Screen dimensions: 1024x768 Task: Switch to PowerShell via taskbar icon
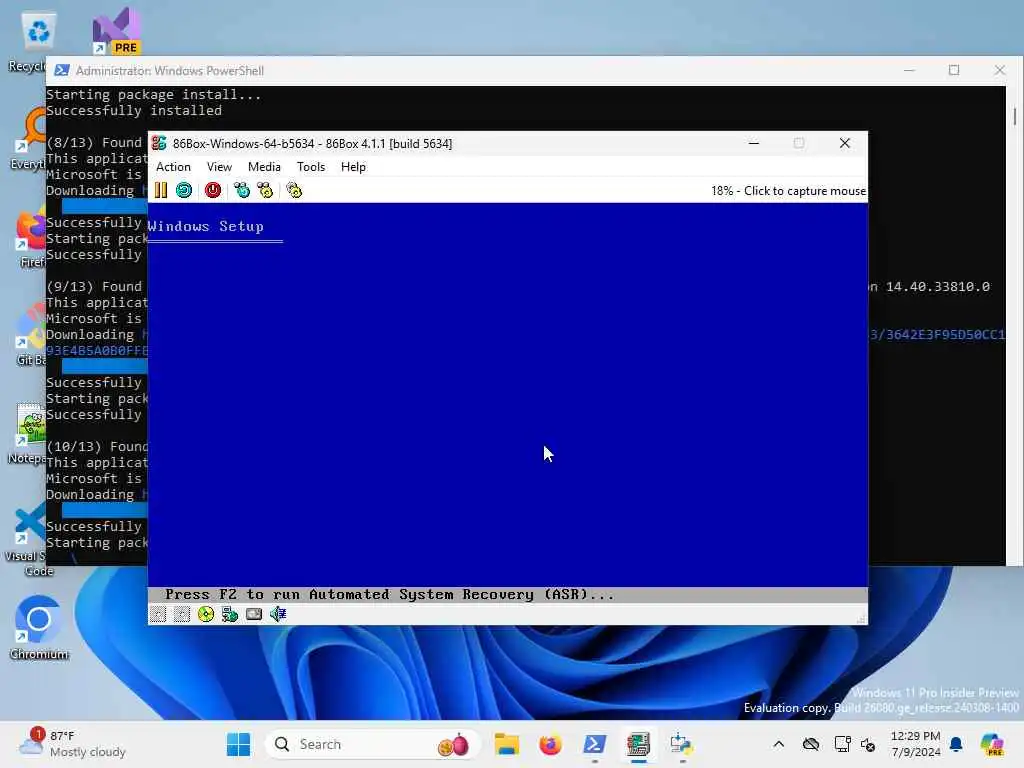point(594,744)
